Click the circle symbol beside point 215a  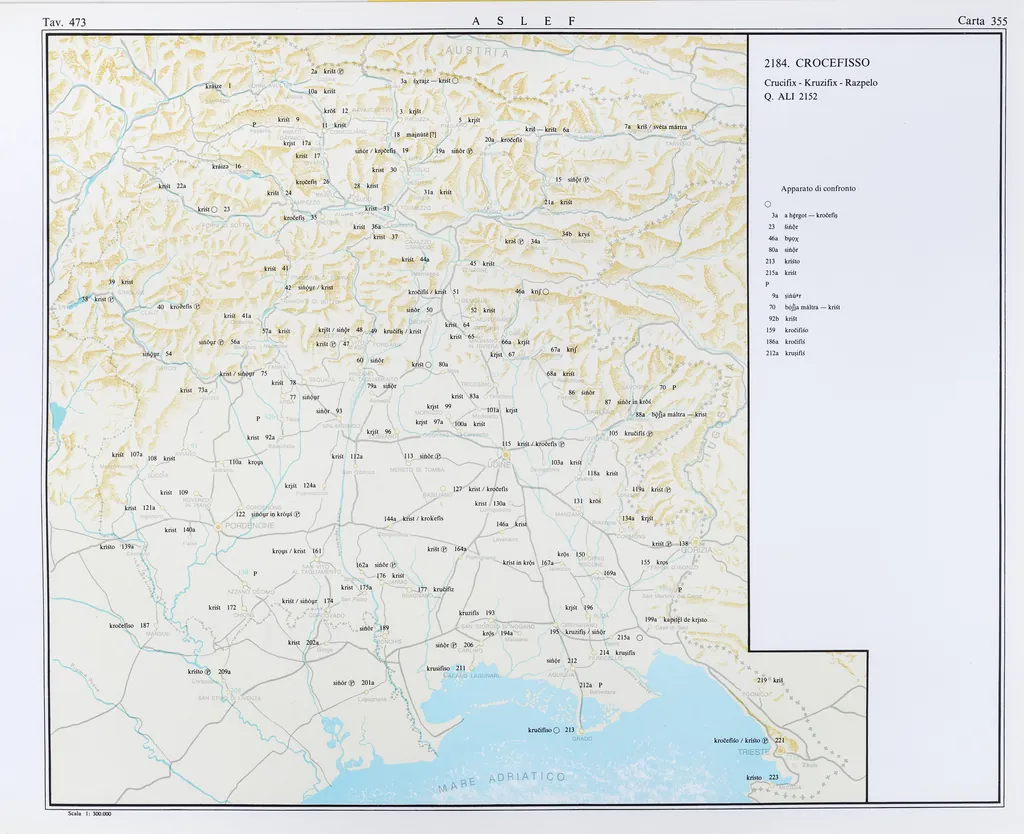click(640, 637)
